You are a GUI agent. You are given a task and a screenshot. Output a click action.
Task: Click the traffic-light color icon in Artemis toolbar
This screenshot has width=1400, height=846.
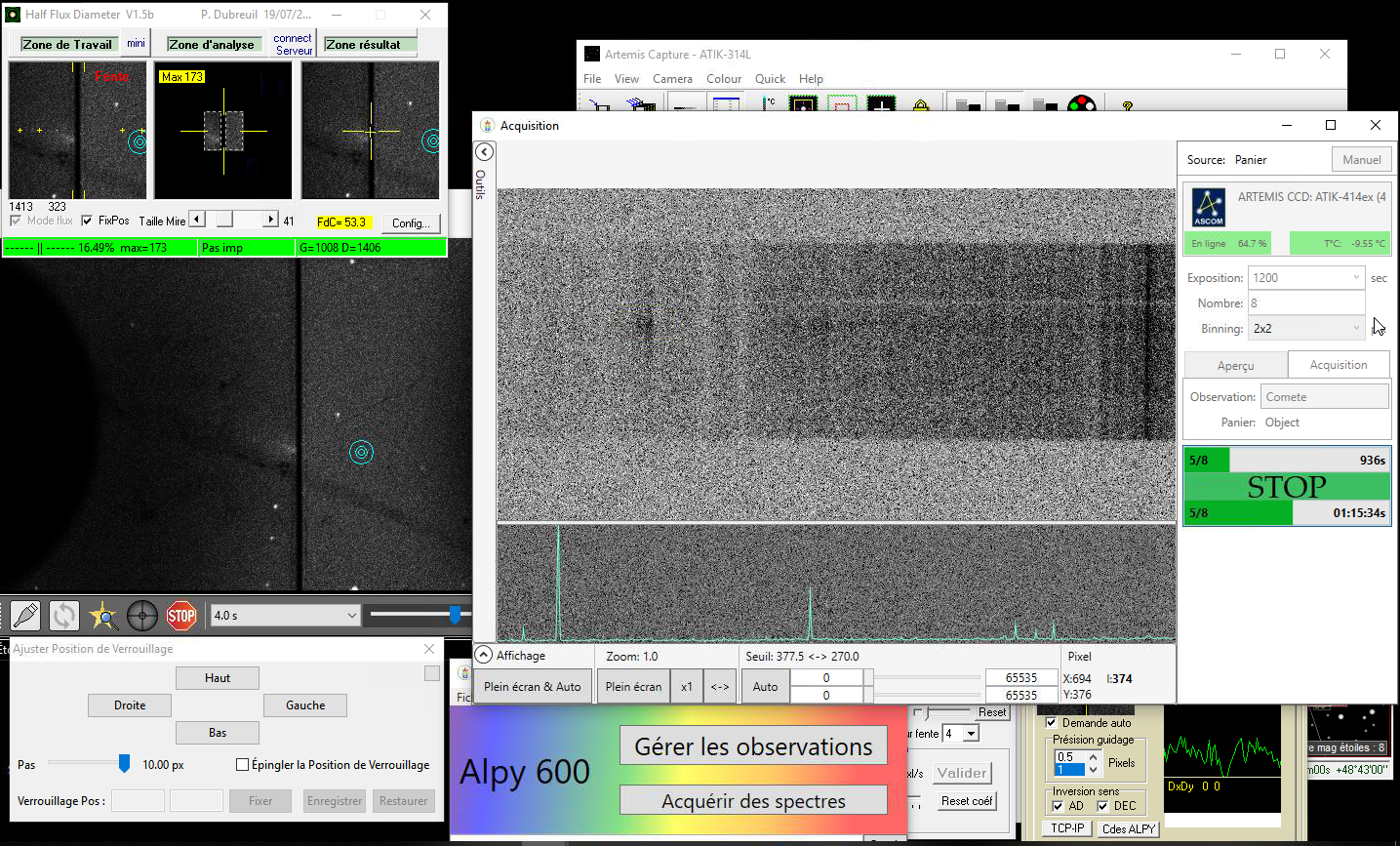(x=1082, y=105)
